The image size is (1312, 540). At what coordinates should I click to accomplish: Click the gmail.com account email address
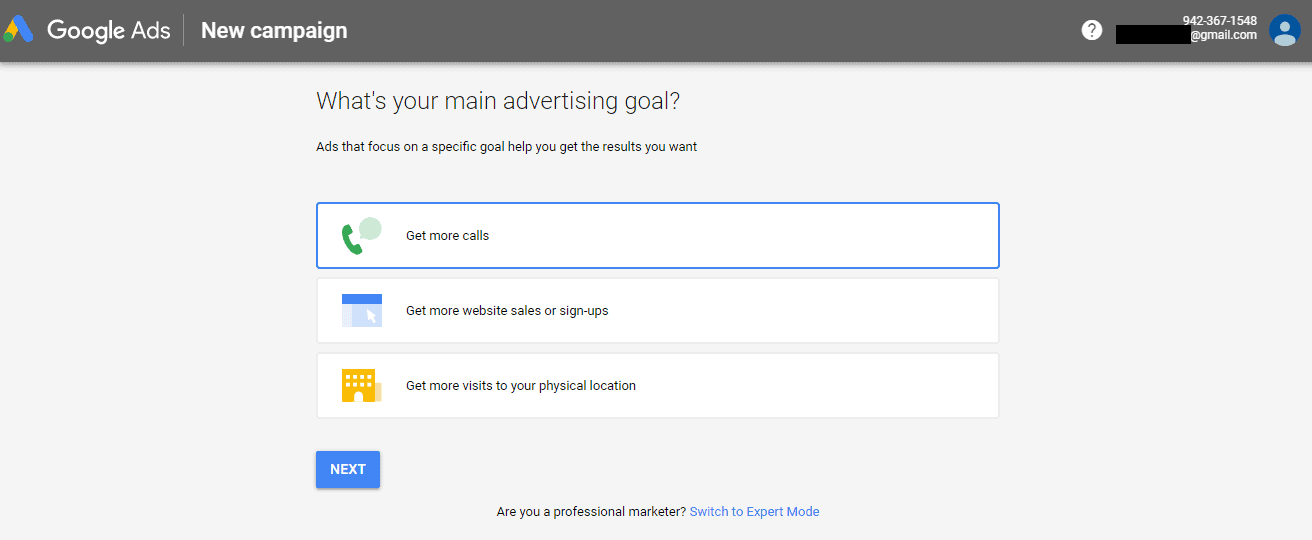(x=1222, y=35)
